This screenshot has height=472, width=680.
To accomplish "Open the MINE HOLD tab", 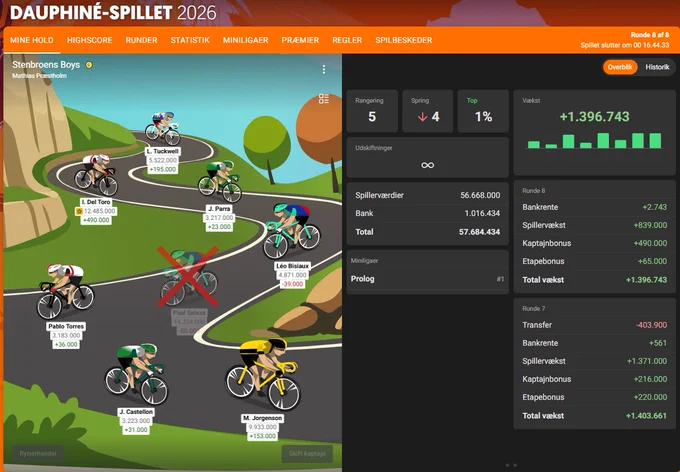I will tap(32, 40).
